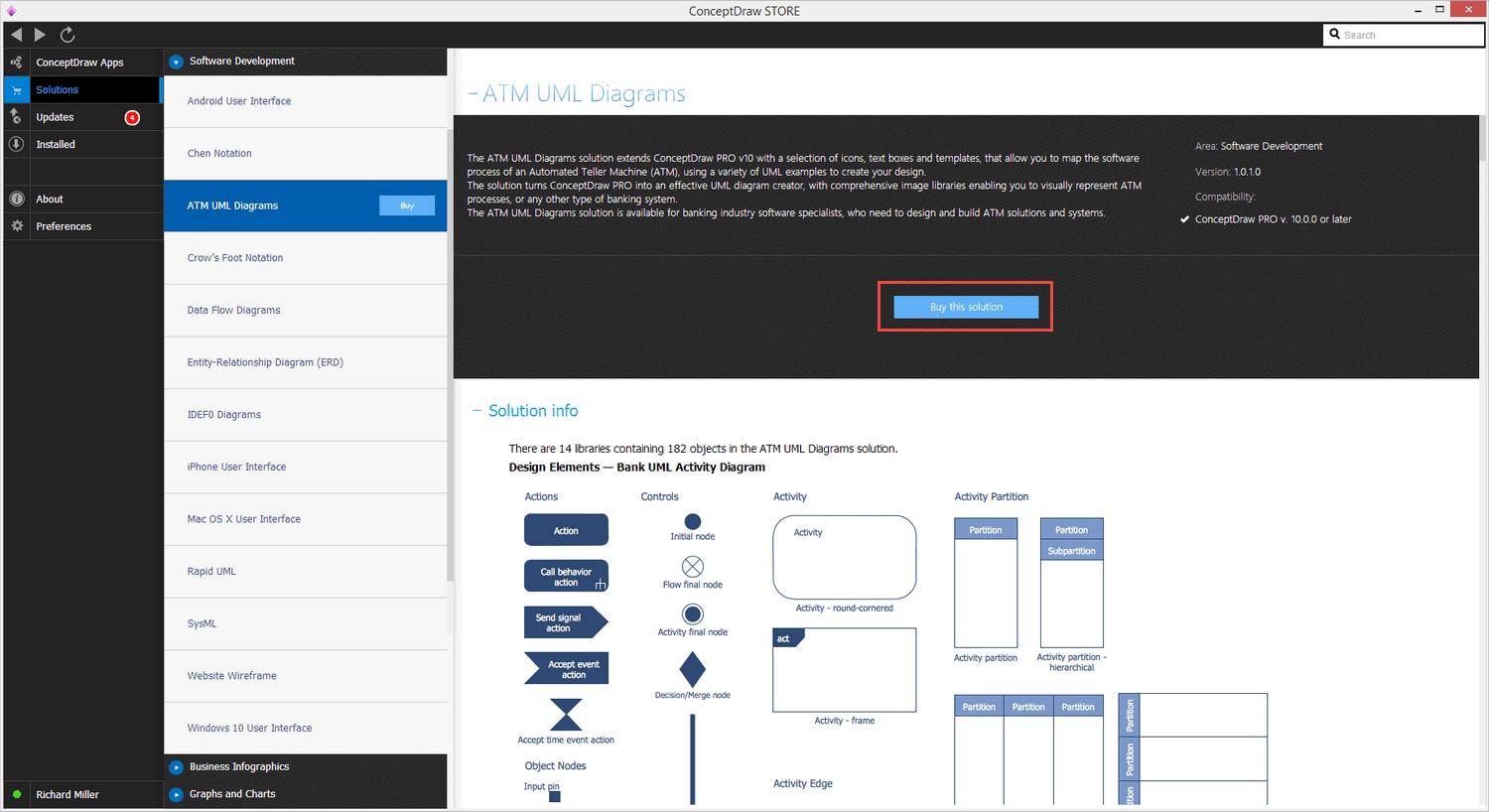Click the Flow final node symbol

point(693,566)
